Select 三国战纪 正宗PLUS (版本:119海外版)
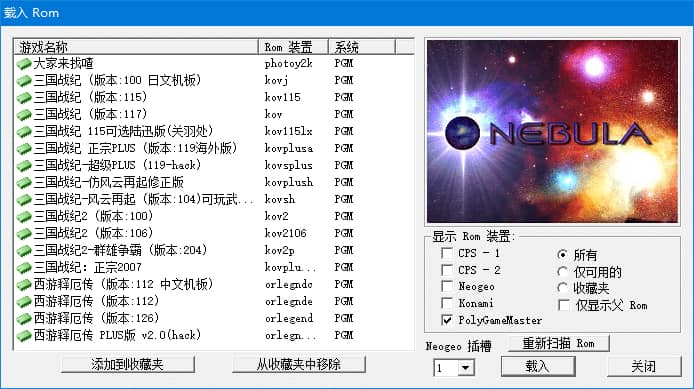The height and width of the screenshot is (389, 694). coord(135,148)
